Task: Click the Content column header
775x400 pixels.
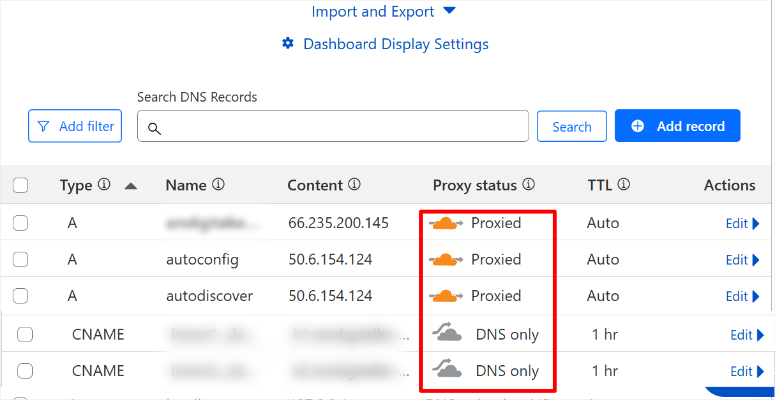Action: click(315, 185)
